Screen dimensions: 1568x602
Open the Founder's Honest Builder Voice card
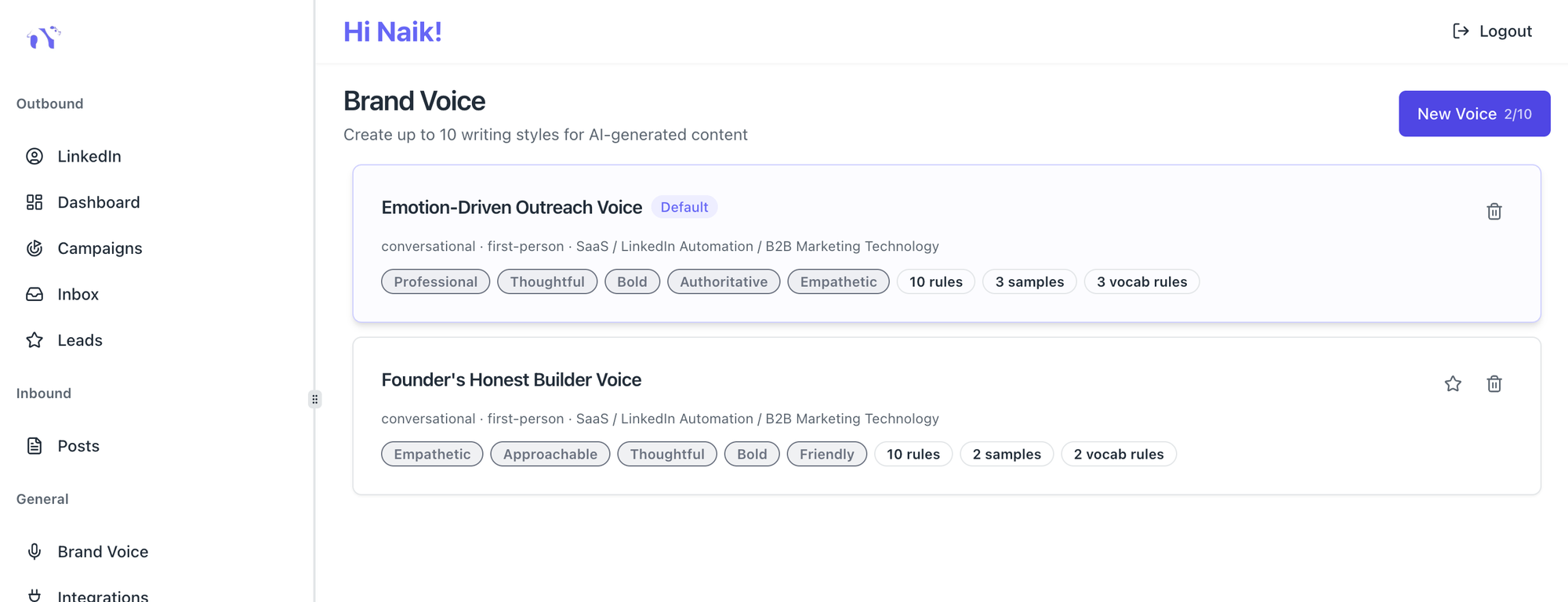(x=511, y=380)
